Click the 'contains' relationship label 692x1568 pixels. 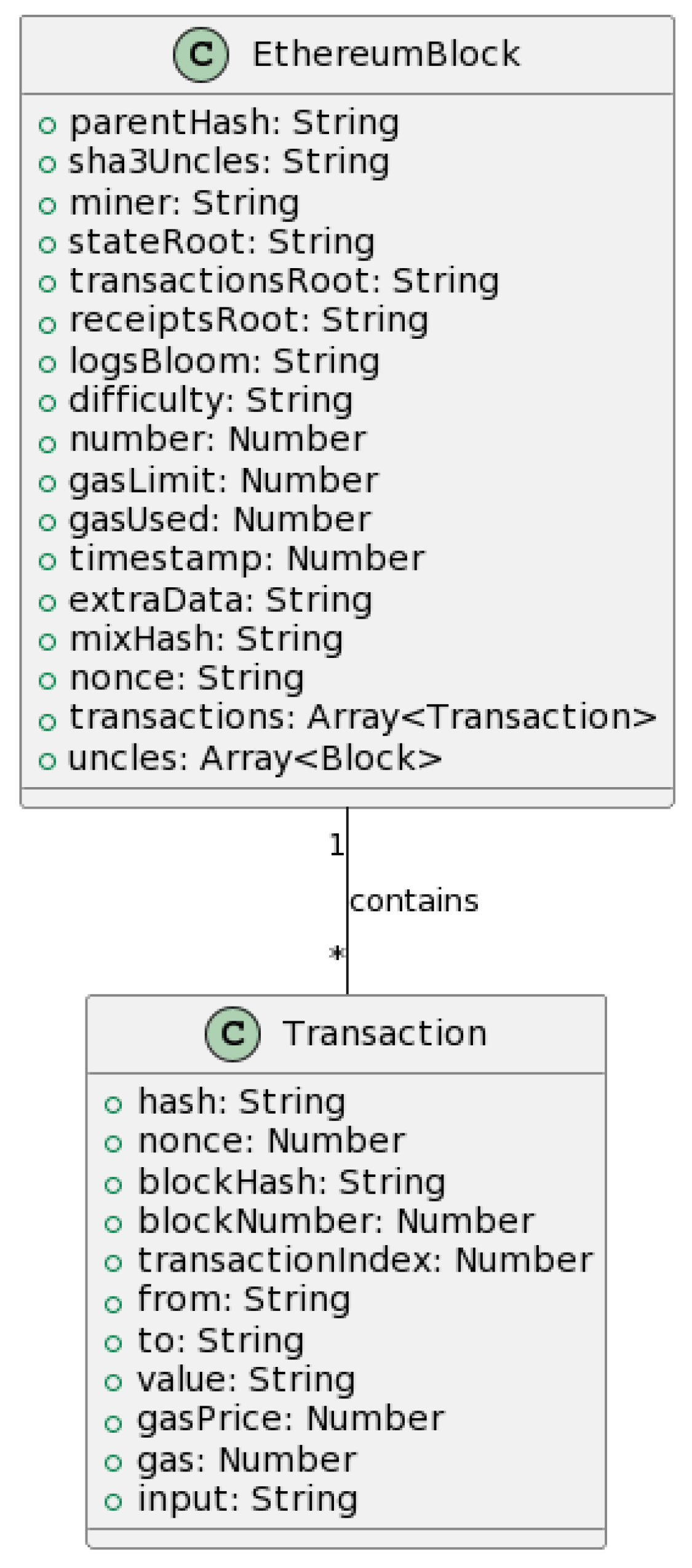(413, 901)
